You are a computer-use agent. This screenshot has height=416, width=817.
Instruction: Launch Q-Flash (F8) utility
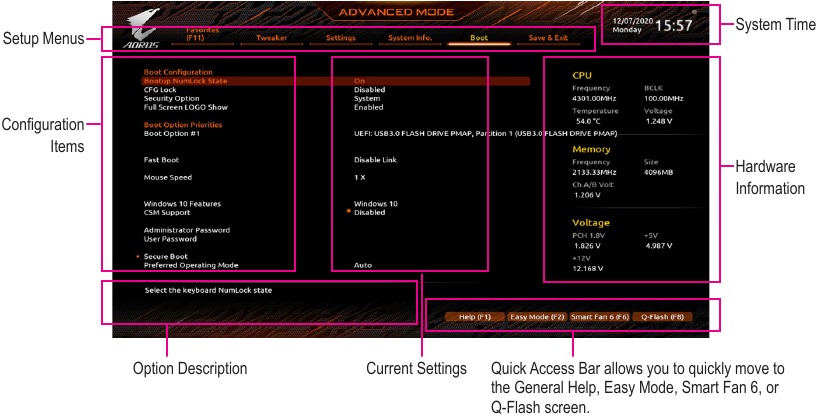[x=662, y=316]
